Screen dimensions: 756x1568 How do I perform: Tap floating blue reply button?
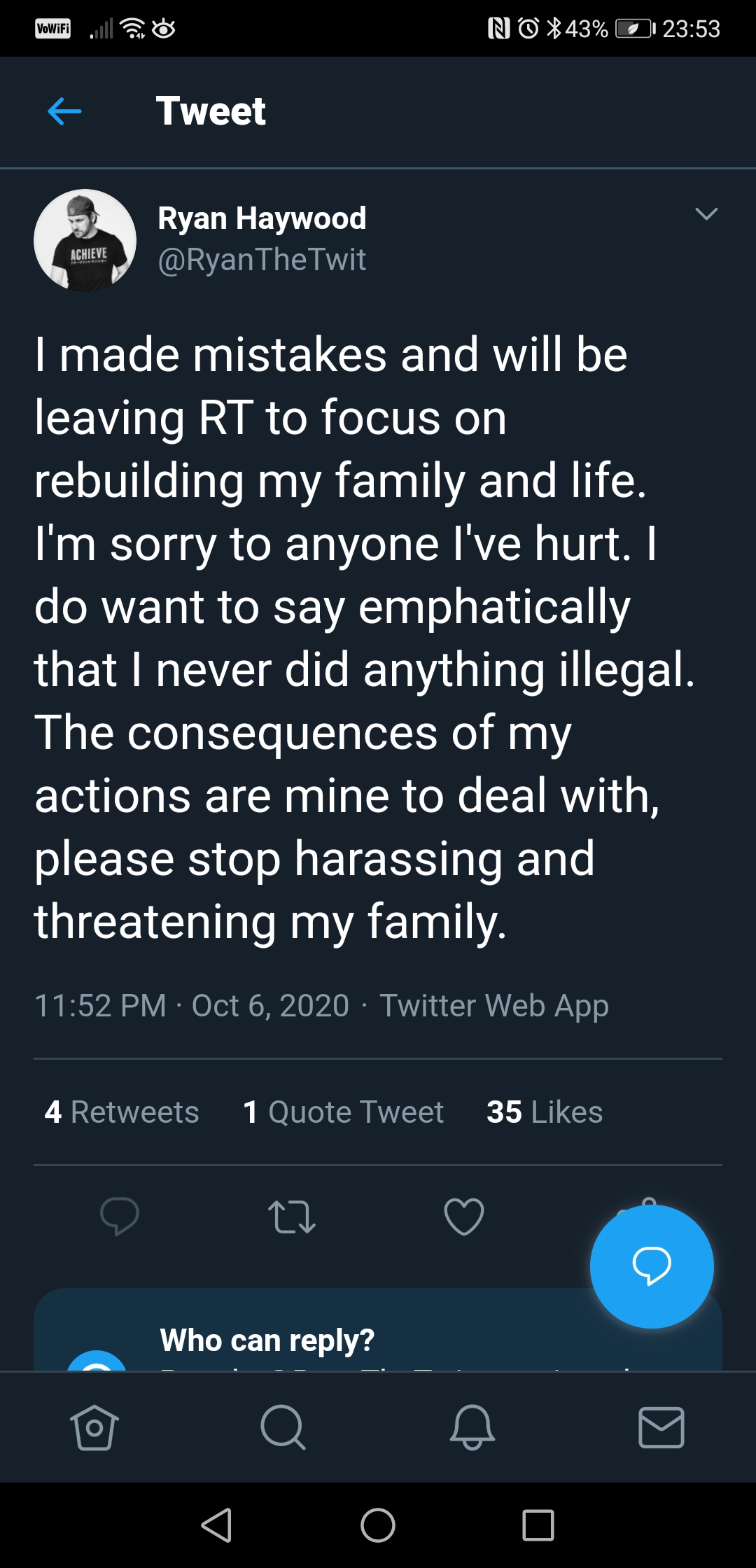click(x=652, y=1266)
